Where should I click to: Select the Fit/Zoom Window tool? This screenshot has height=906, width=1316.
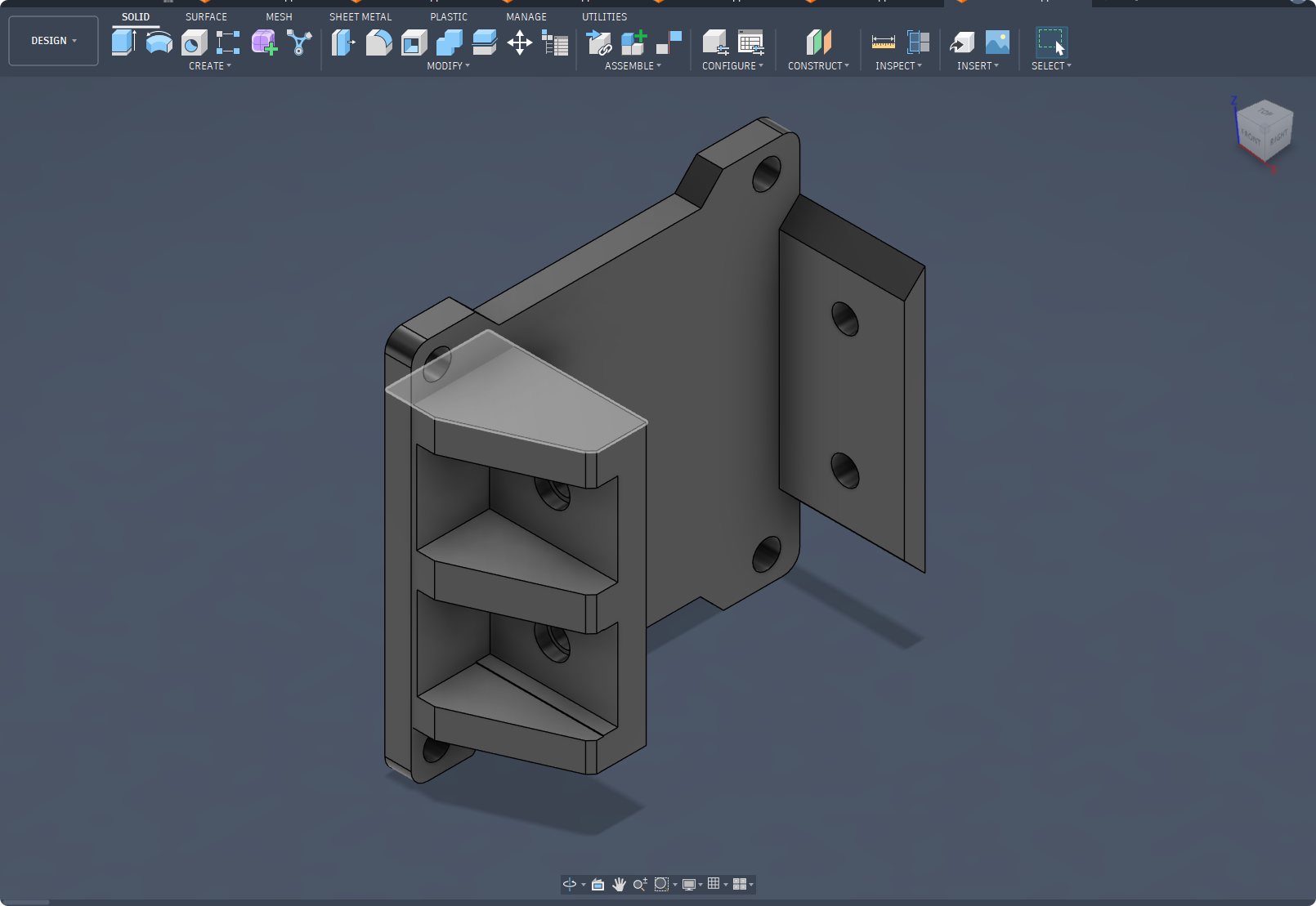coord(661,884)
